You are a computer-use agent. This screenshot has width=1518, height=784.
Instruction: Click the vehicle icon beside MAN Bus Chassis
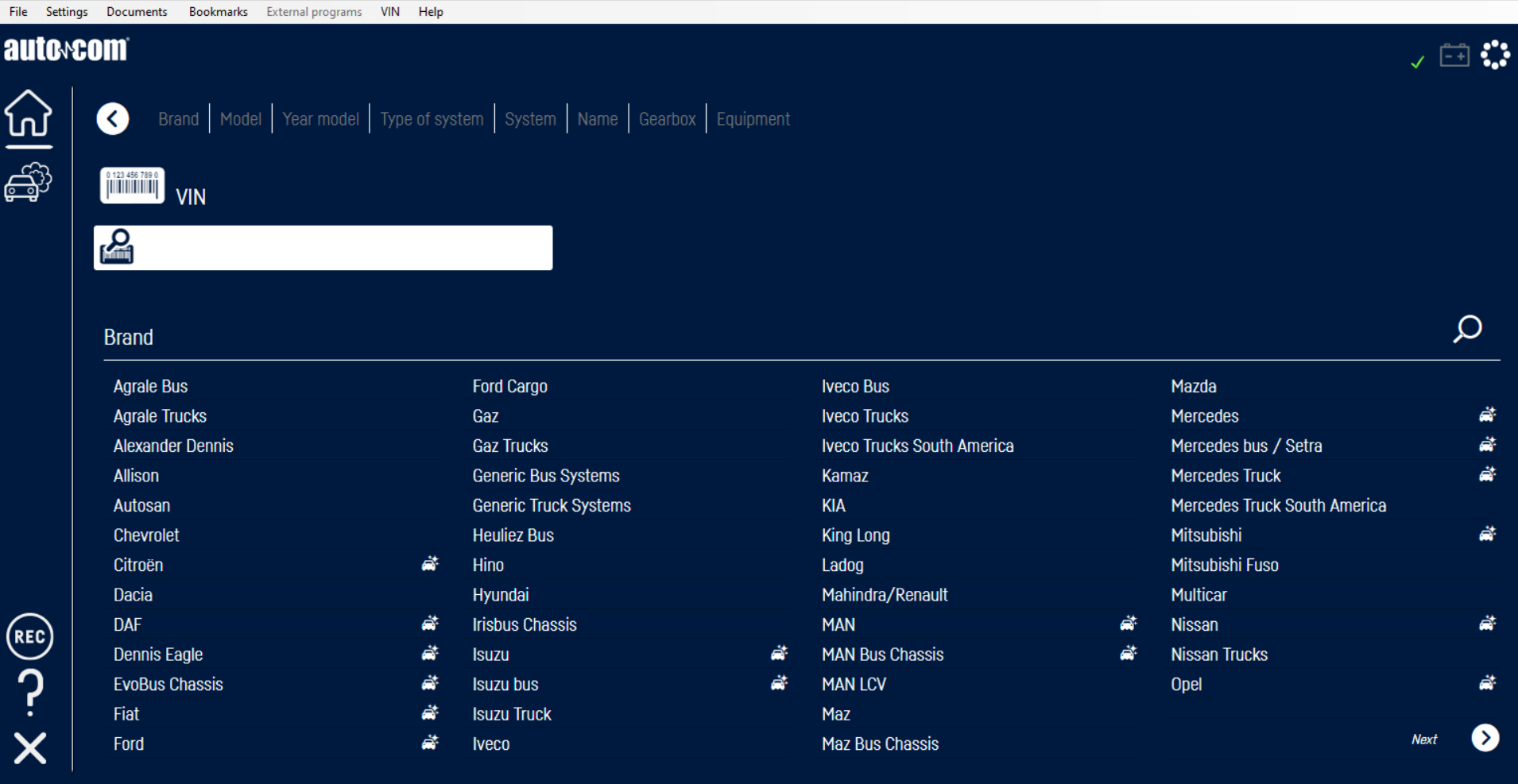(1129, 653)
